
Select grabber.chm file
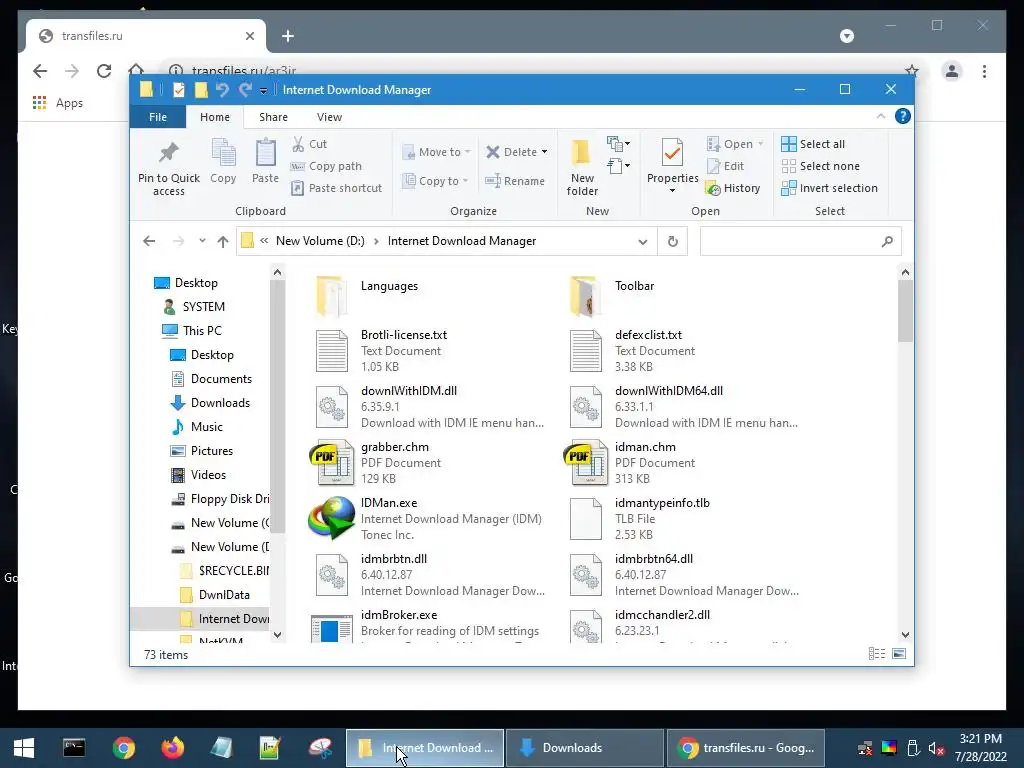pyautogui.click(x=376, y=463)
